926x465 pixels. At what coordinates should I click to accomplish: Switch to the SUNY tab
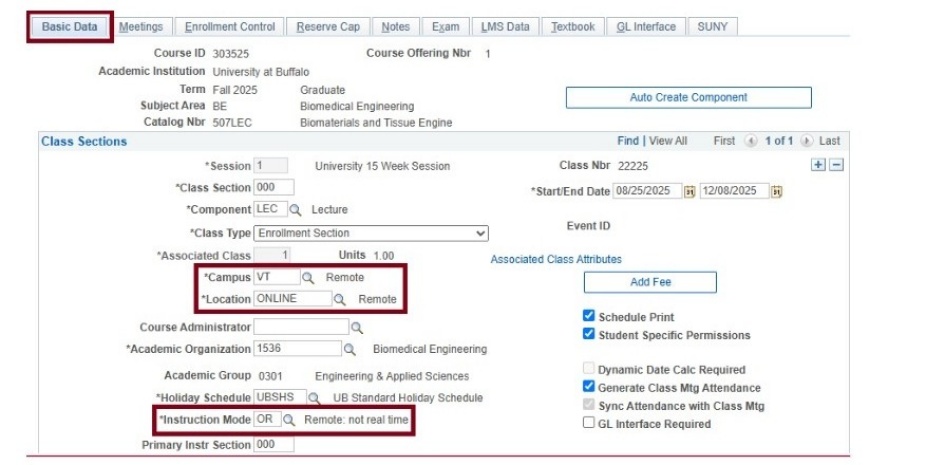click(x=712, y=27)
